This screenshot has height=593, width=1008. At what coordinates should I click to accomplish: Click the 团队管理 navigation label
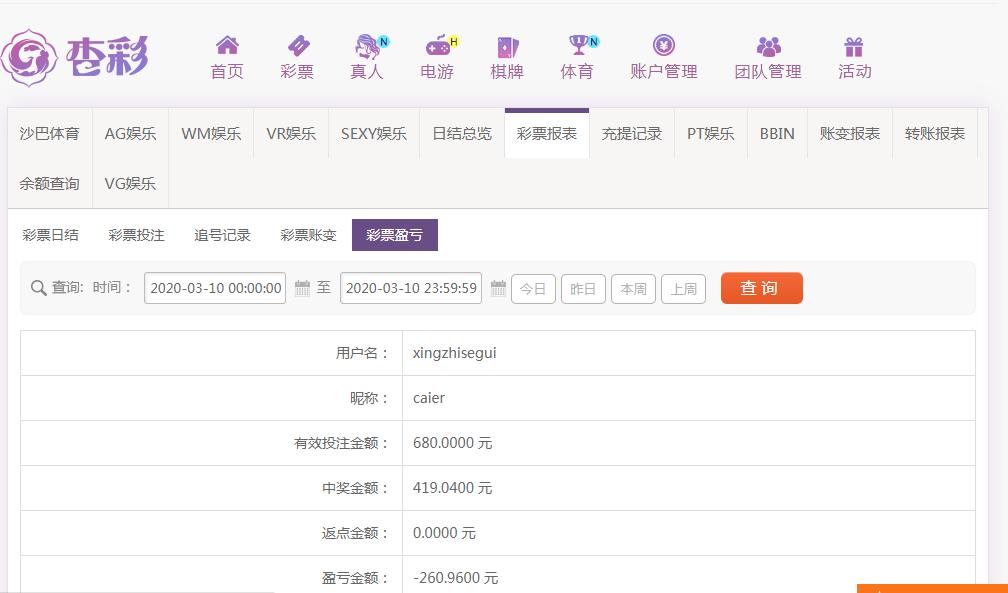coord(768,71)
